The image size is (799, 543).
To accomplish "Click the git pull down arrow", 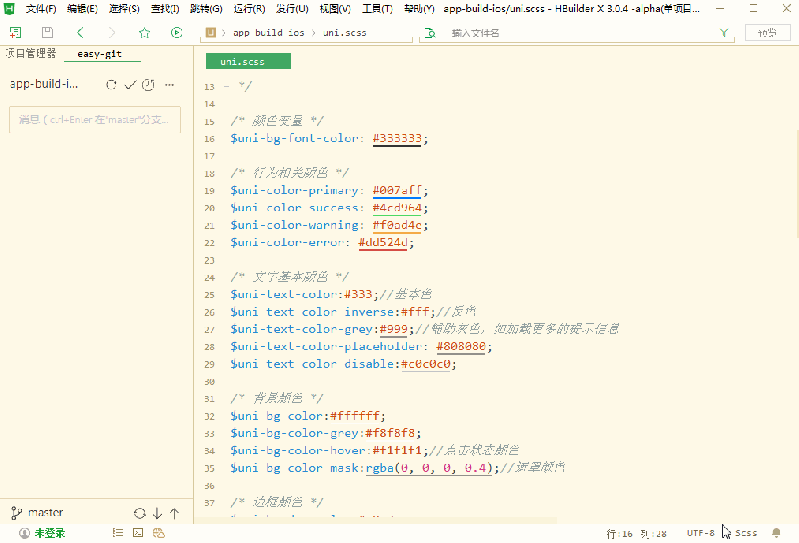I will click(x=157, y=513).
